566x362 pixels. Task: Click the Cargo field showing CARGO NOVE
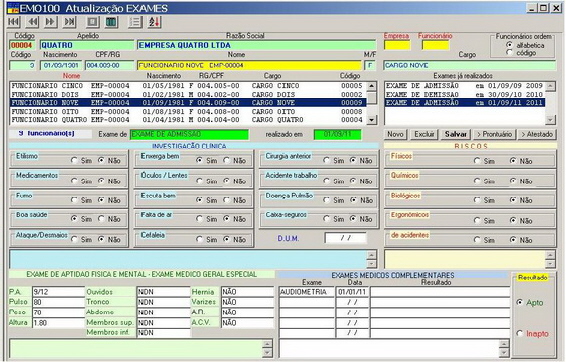[470, 65]
